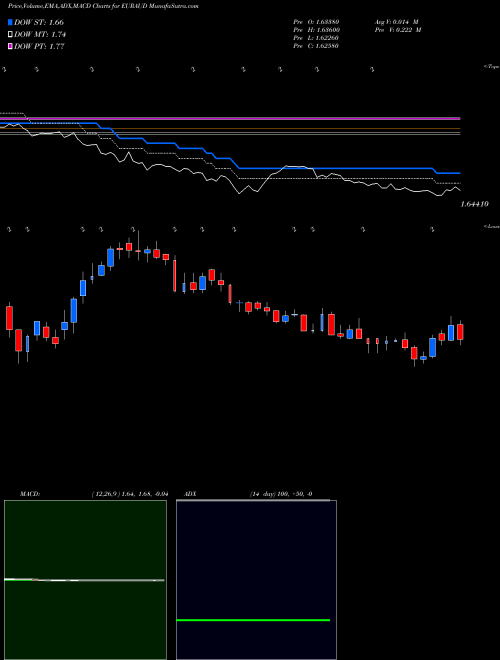The width and height of the screenshot is (500, 660).
Task: Select the "DOW ST: 1.66" legend label
Action: (39, 22)
